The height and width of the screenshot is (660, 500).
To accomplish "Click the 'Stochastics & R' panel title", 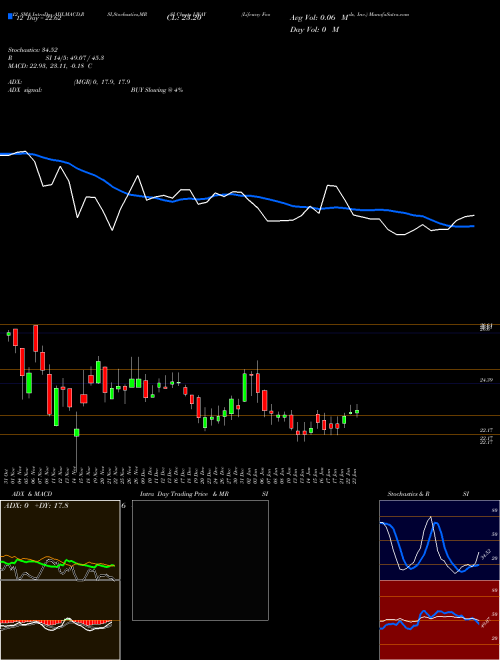I will [x=409, y=494].
